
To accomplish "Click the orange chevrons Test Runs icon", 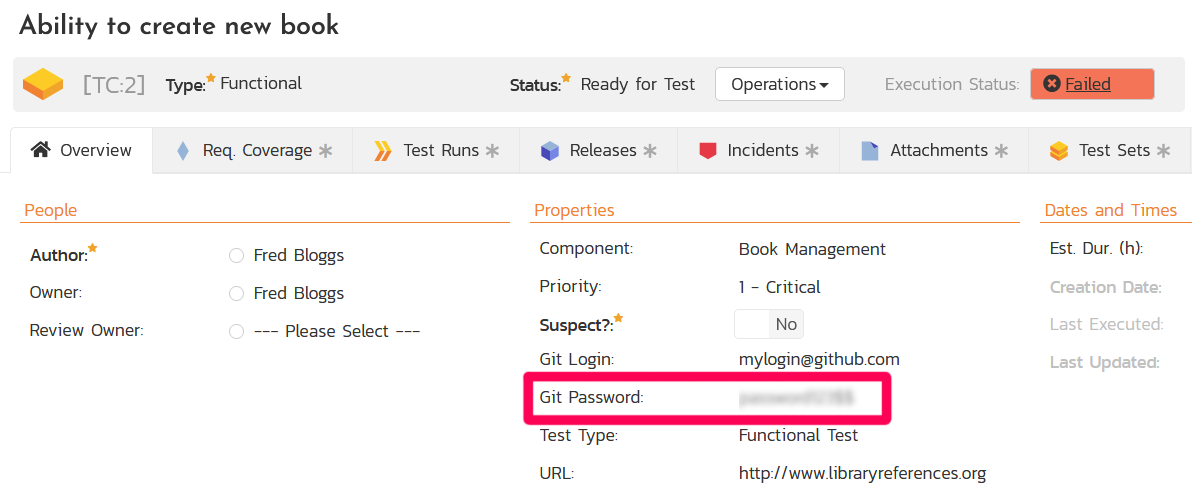I will pyautogui.click(x=382, y=151).
